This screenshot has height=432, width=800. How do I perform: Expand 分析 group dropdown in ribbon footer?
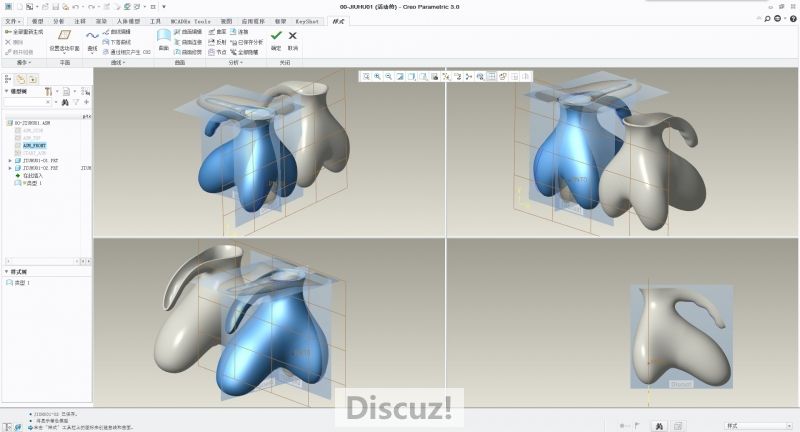235,62
